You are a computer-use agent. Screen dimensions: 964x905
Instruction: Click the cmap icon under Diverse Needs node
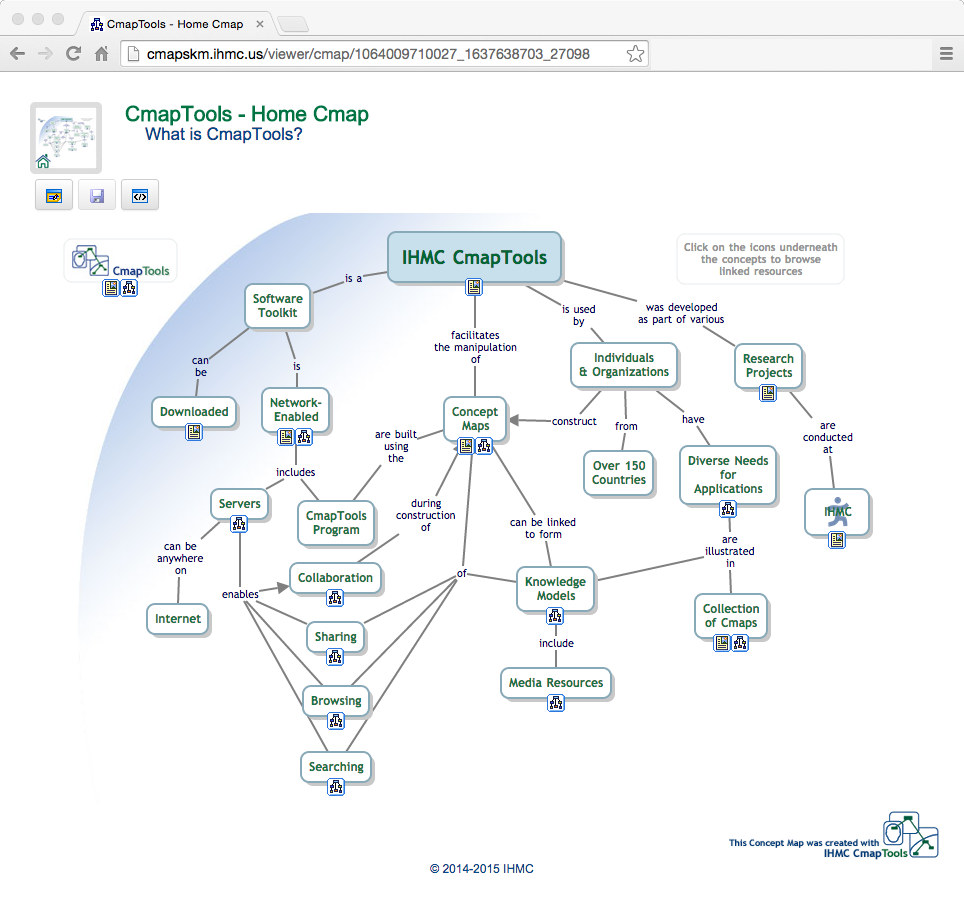click(728, 509)
